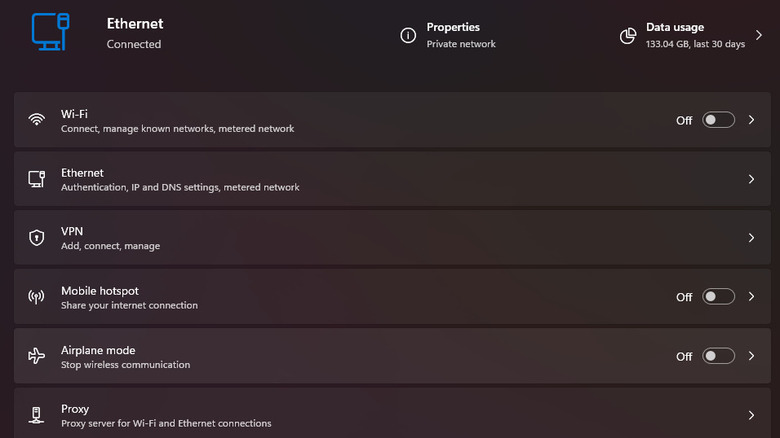Click the Airplane mode plane icon
Screen dimensions: 780x438
[x=37, y=356]
